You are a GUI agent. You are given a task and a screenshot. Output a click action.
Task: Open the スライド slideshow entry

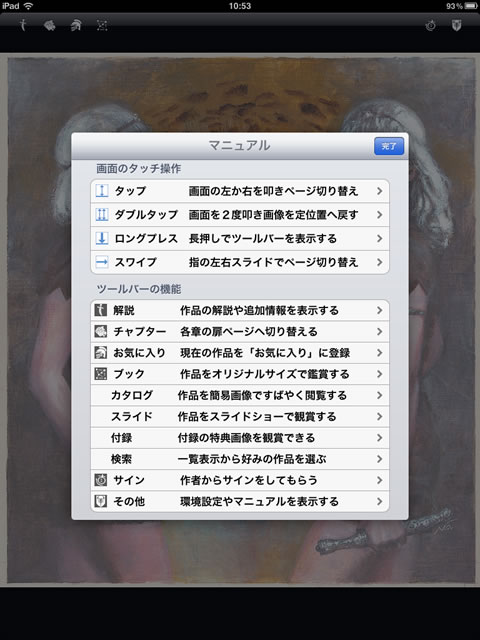pos(240,417)
